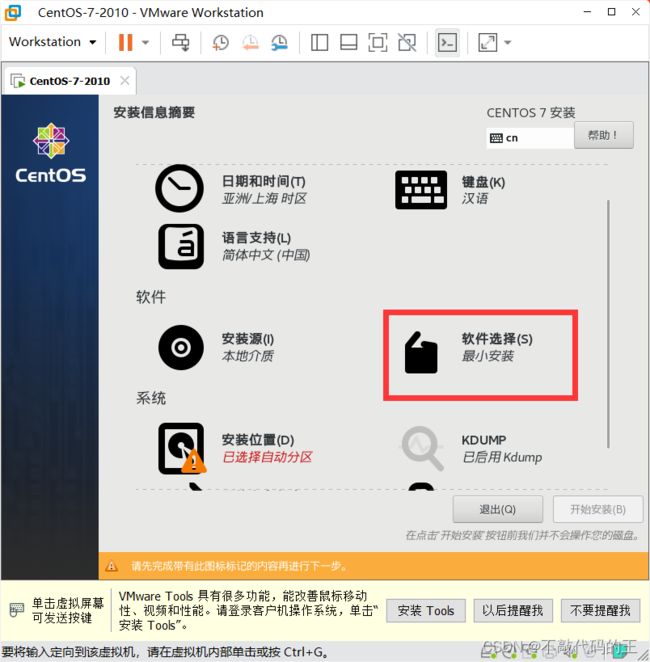Click 简体中文 (中国) status text
The height and width of the screenshot is (662, 650).
[x=266, y=255]
